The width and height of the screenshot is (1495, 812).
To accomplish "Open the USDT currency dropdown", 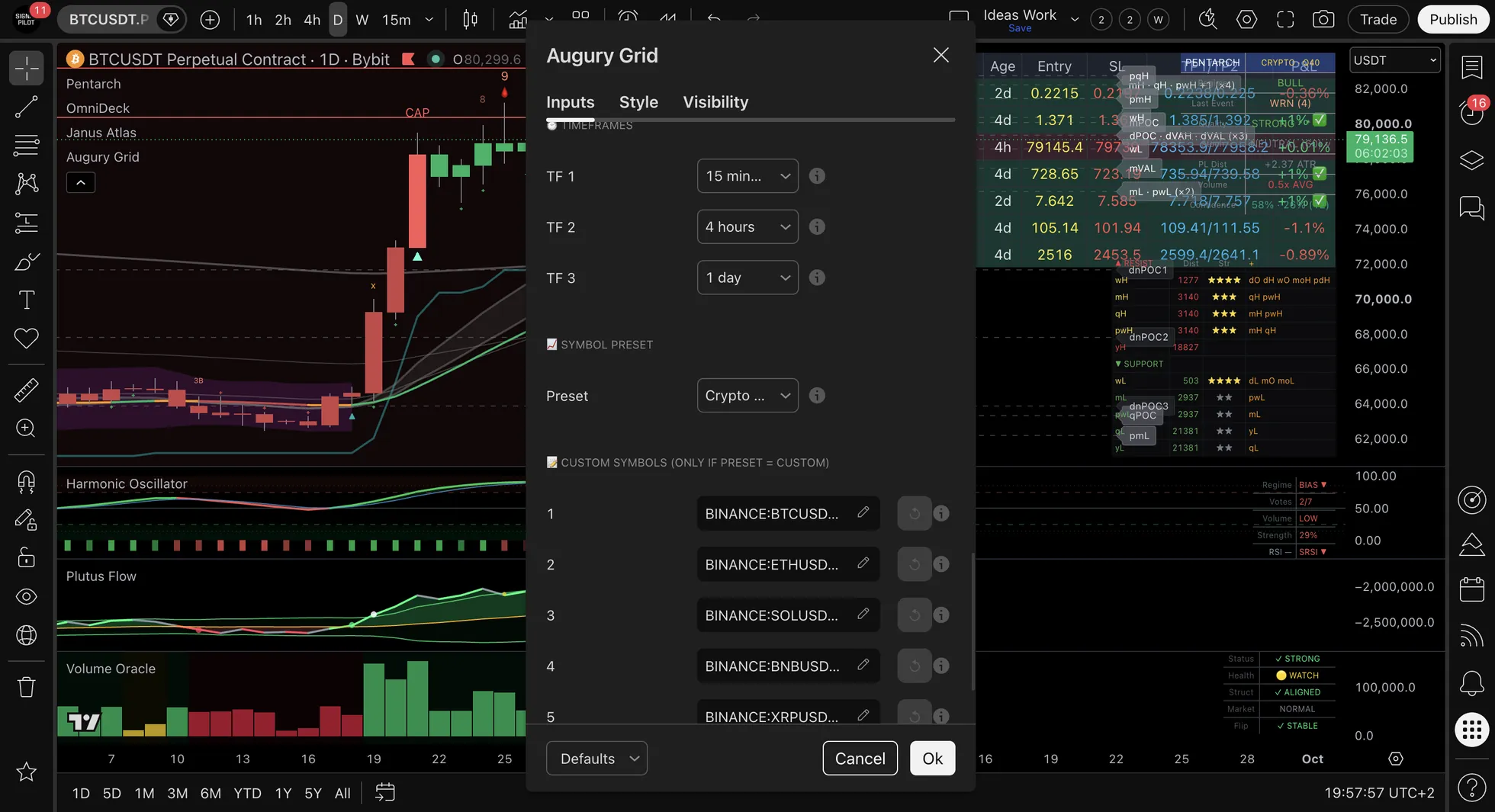I will coord(1395,60).
